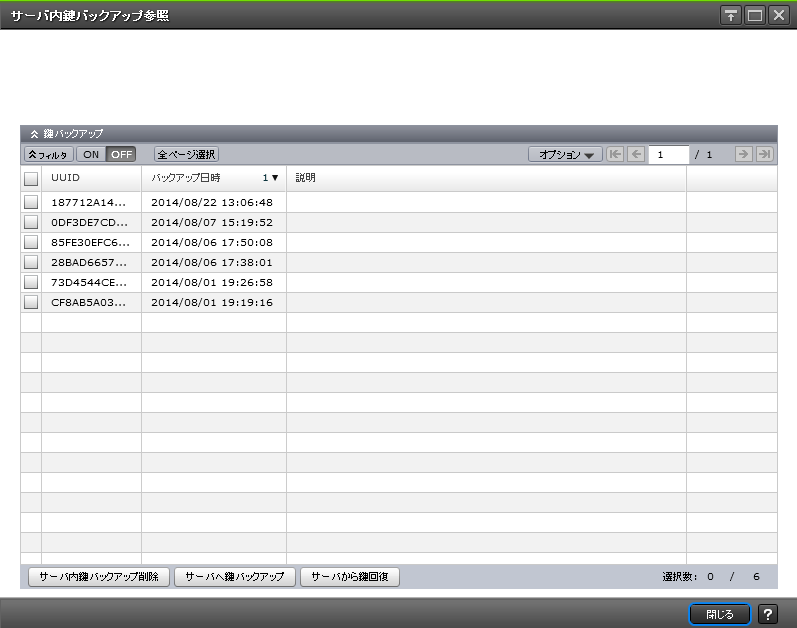797x628 pixels.
Task: Focus the page number input field
Action: point(668,154)
